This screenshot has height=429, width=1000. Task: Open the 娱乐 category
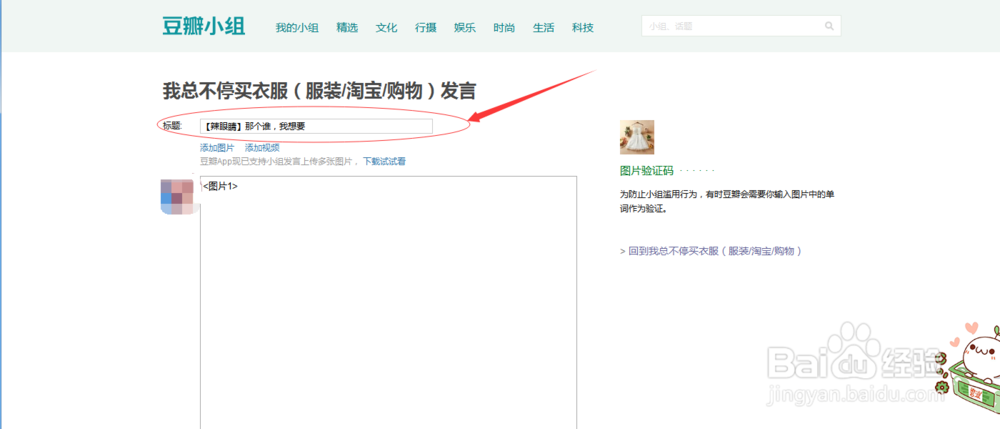coord(465,28)
